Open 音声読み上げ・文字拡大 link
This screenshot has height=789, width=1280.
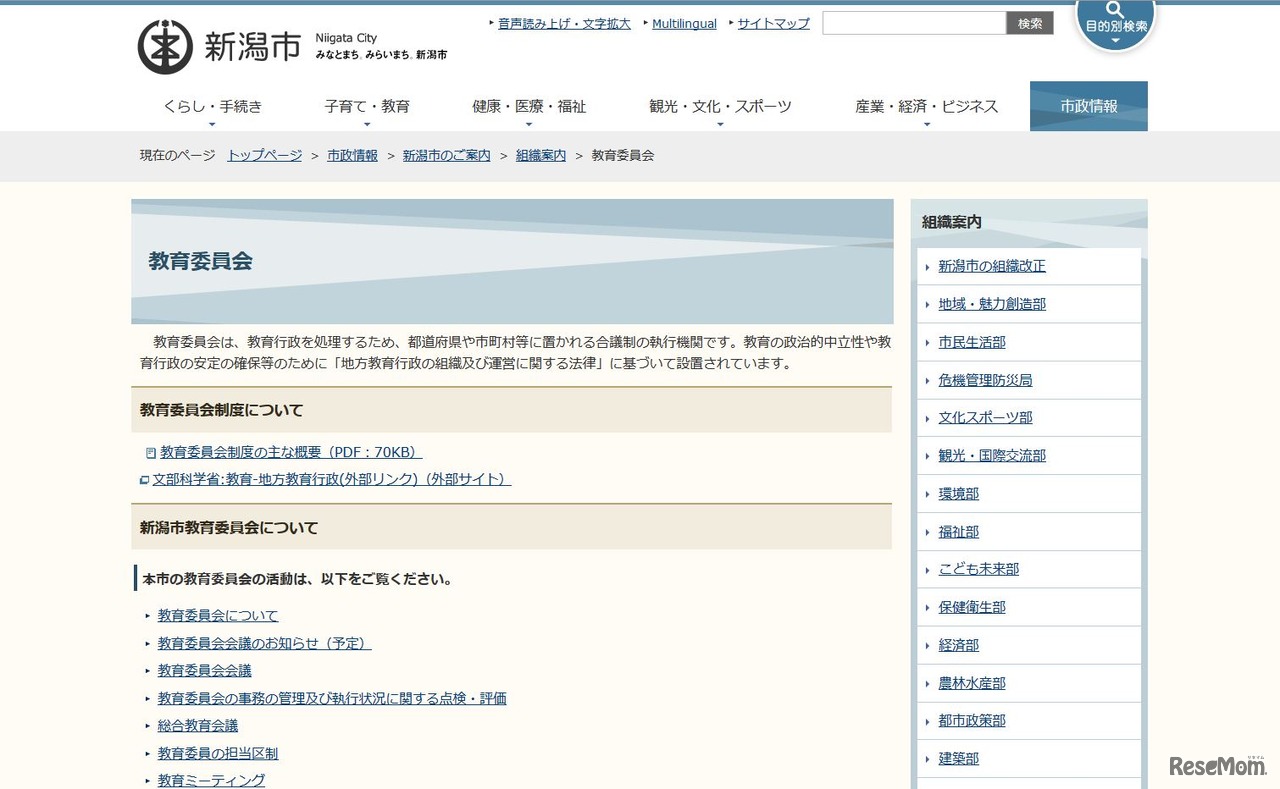pyautogui.click(x=564, y=24)
